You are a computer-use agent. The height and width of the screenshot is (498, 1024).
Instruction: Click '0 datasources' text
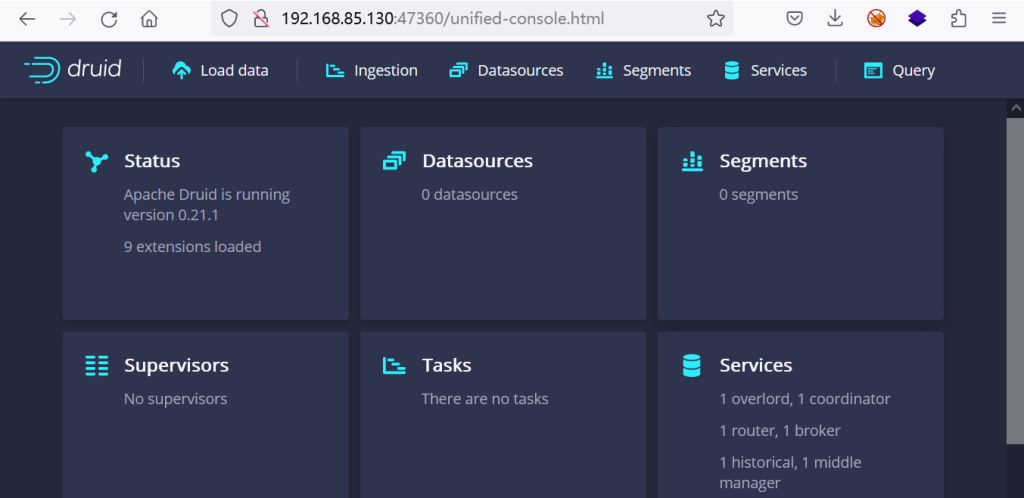[x=470, y=195]
